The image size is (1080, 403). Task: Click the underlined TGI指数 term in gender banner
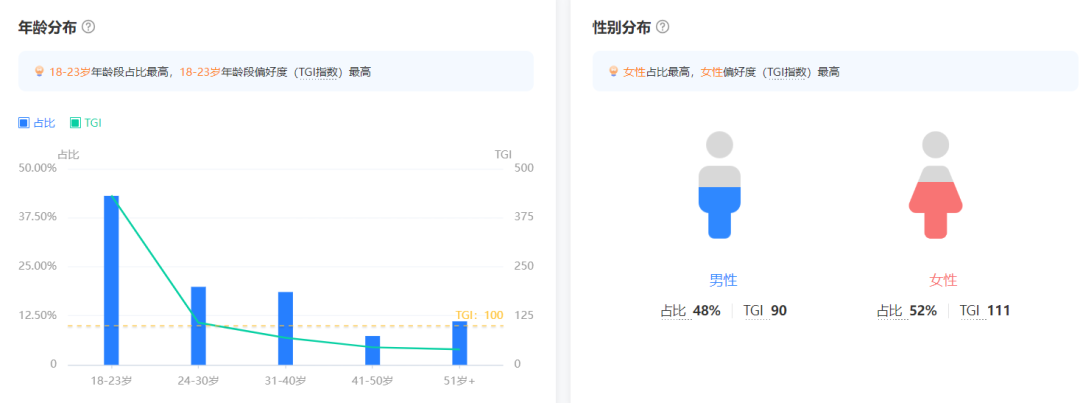click(789, 72)
